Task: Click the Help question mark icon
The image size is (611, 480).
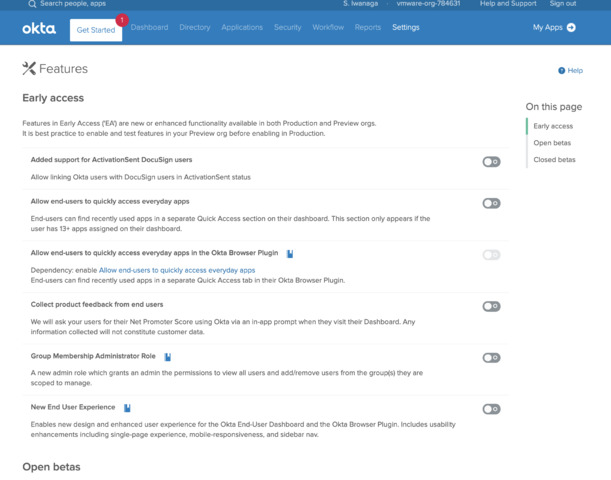Action: 562,71
